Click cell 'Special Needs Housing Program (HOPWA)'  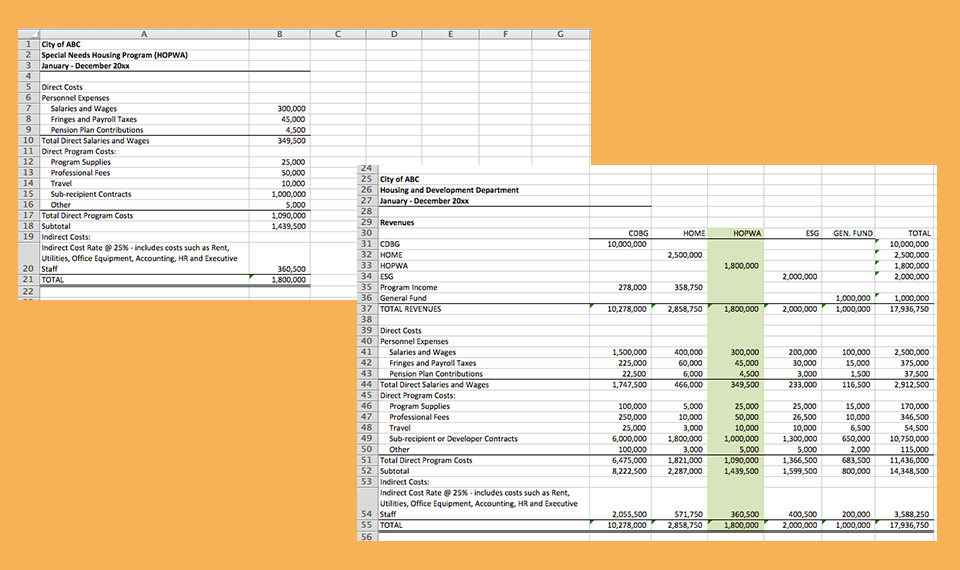click(114, 55)
